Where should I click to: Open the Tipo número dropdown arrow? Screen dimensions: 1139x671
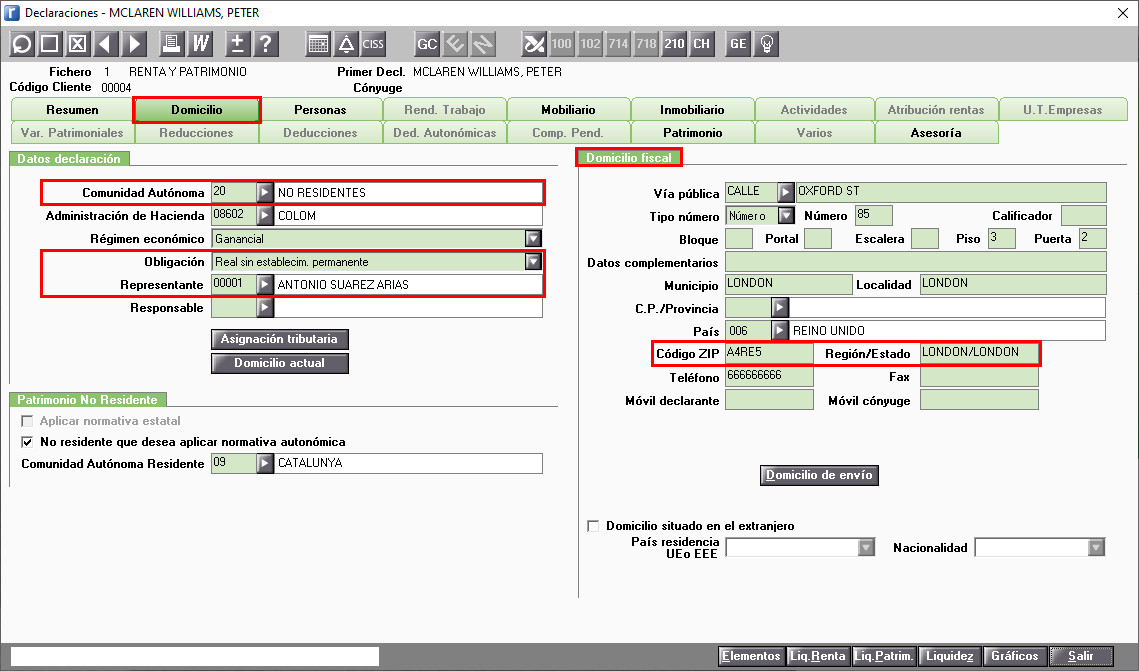(786, 216)
